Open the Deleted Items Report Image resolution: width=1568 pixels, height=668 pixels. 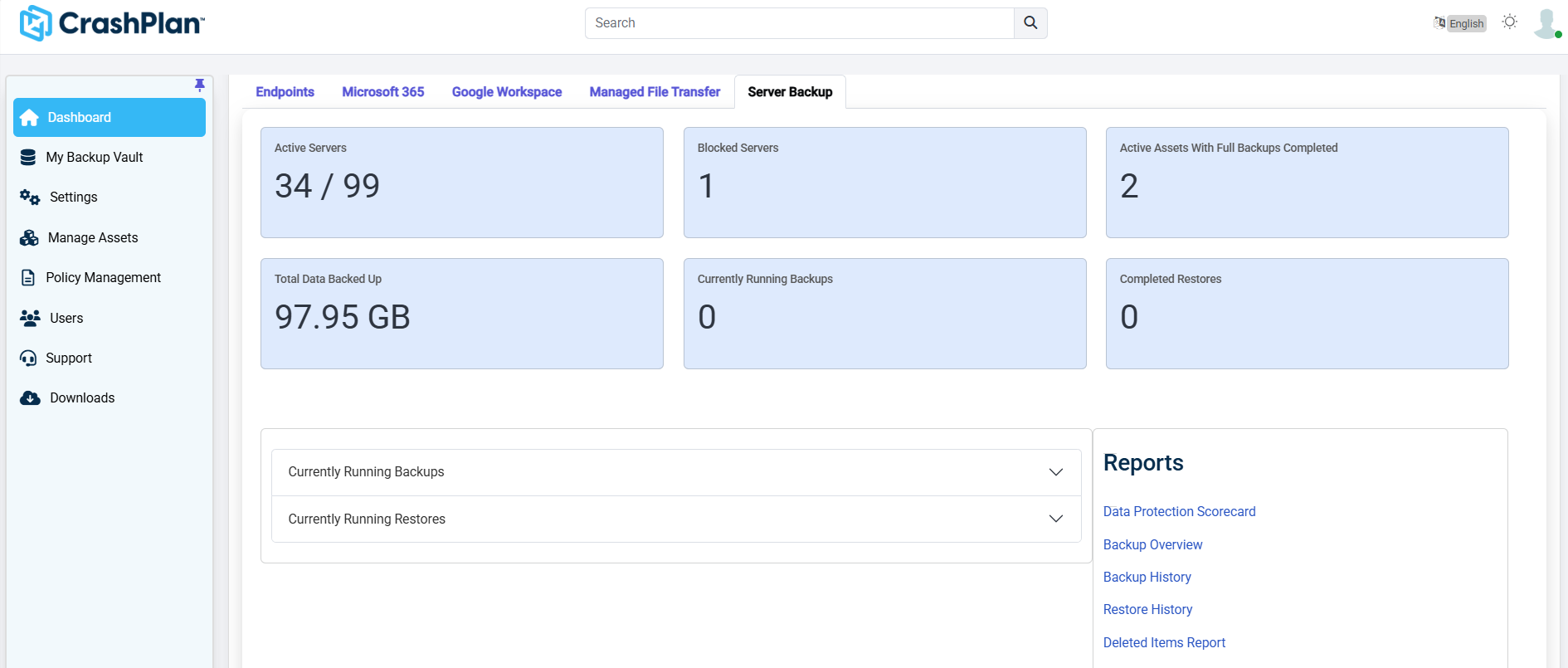tap(1164, 643)
